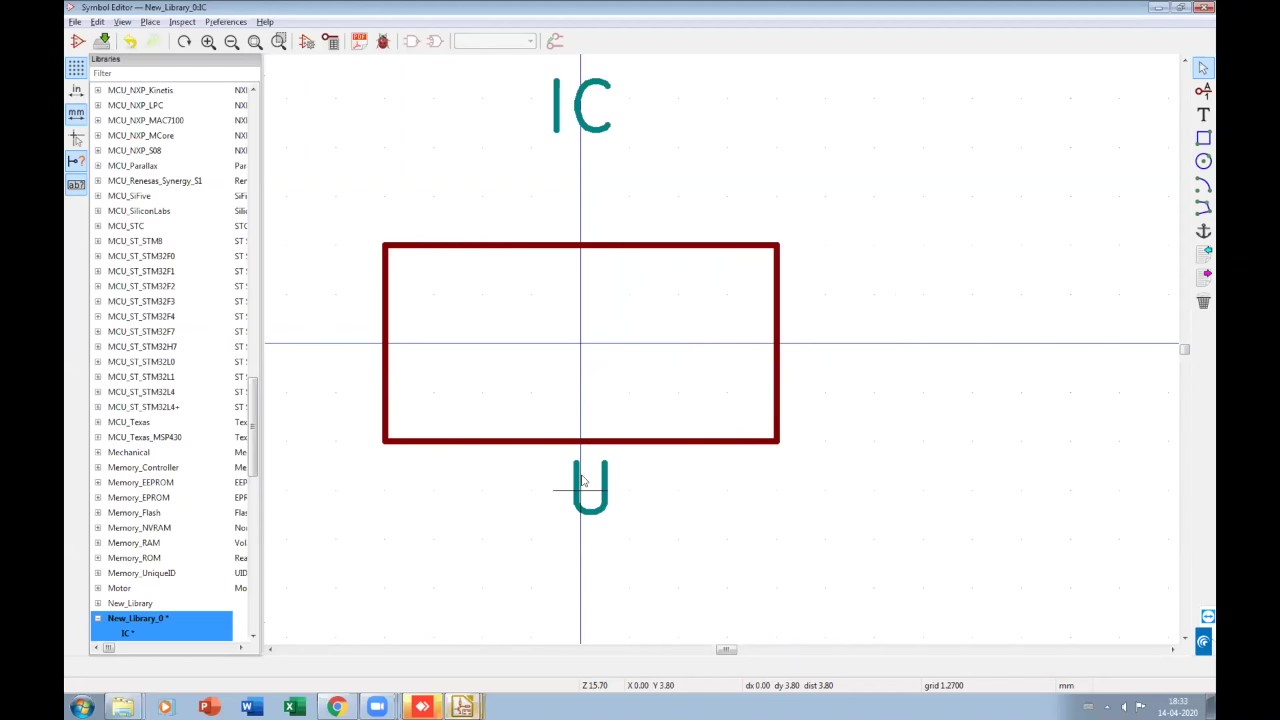This screenshot has height=720, width=1280.
Task: Expand the Memory_Flash library
Action: click(x=98, y=512)
